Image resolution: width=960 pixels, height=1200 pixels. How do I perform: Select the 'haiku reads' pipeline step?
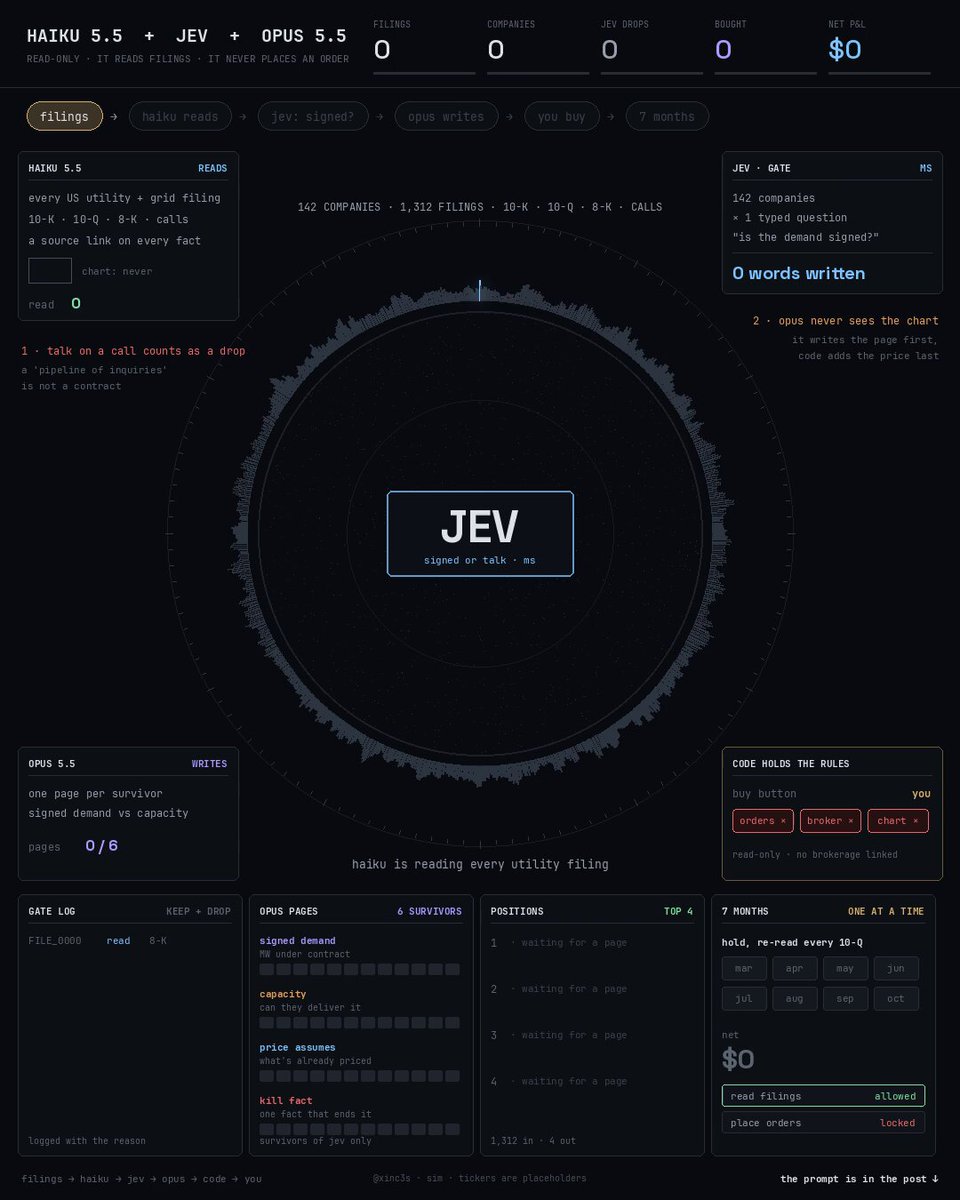[180, 117]
